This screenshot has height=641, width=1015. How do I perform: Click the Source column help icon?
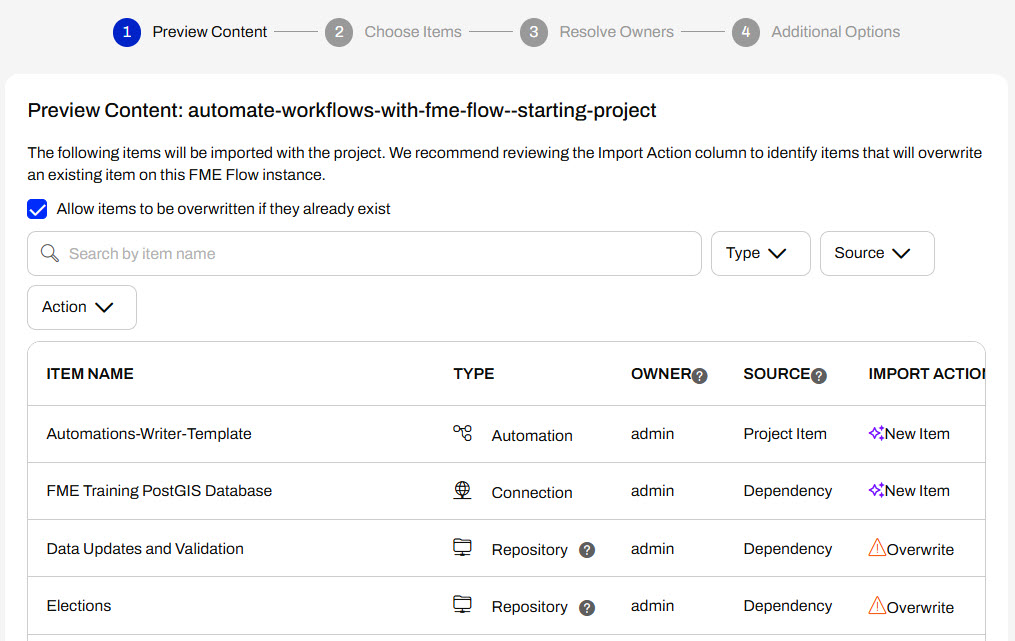pos(819,376)
